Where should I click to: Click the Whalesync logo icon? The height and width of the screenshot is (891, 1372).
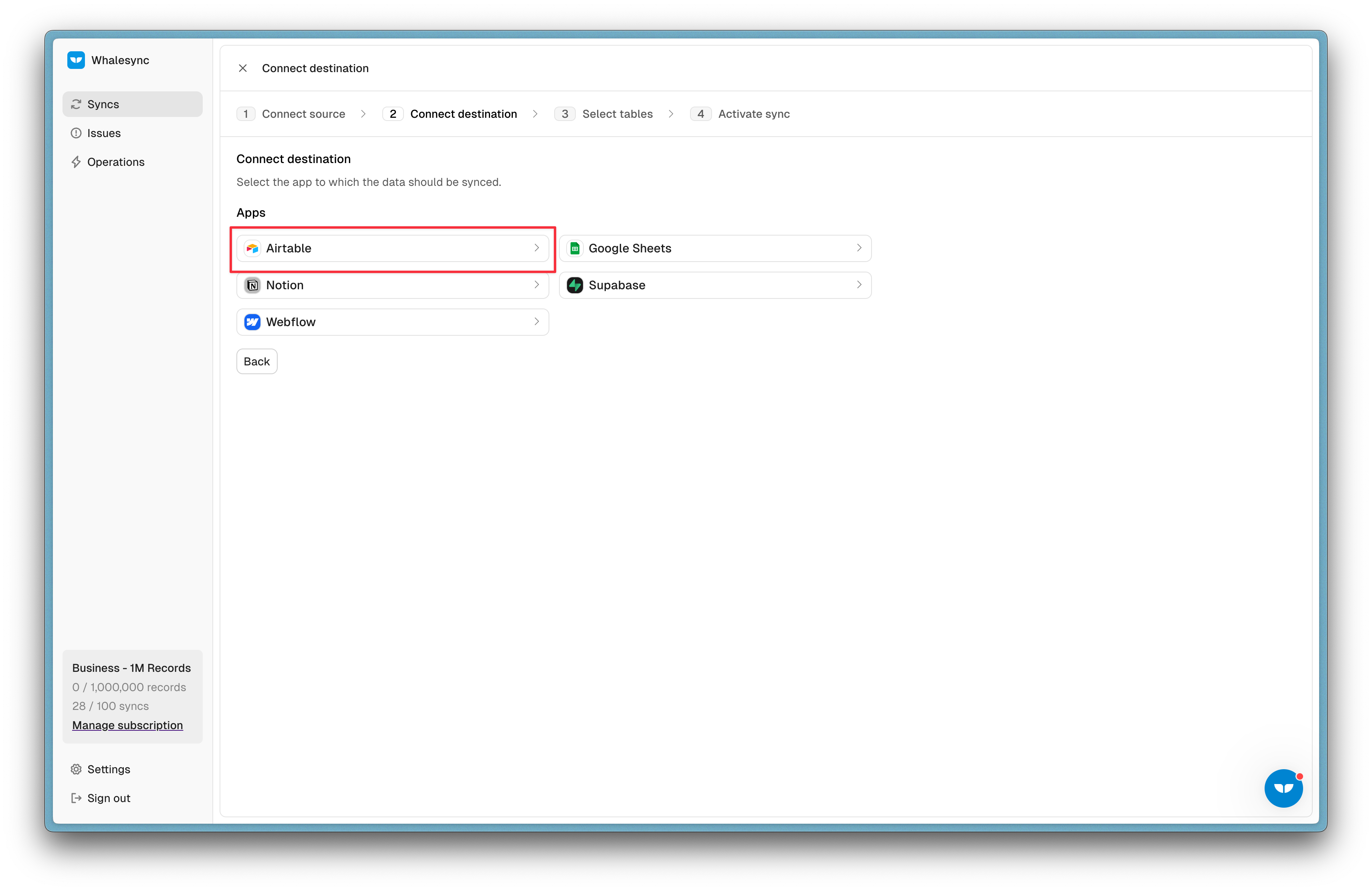75,60
